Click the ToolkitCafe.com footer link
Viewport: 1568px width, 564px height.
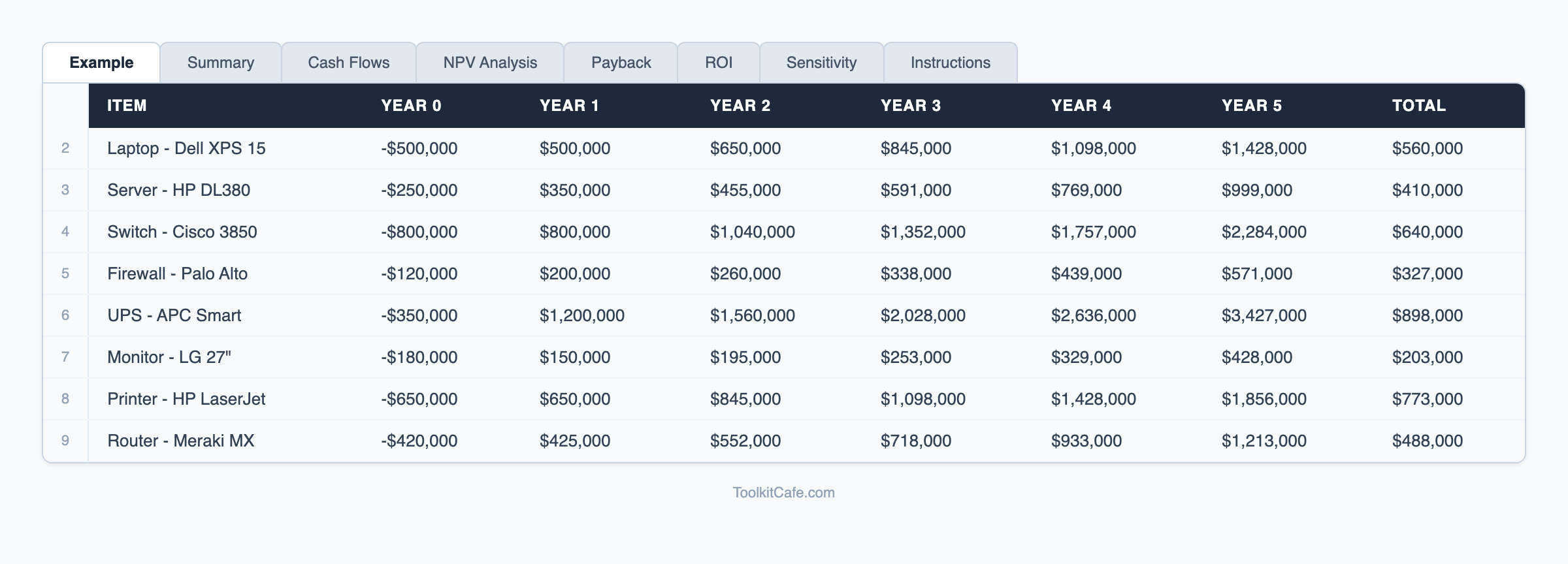pos(783,493)
